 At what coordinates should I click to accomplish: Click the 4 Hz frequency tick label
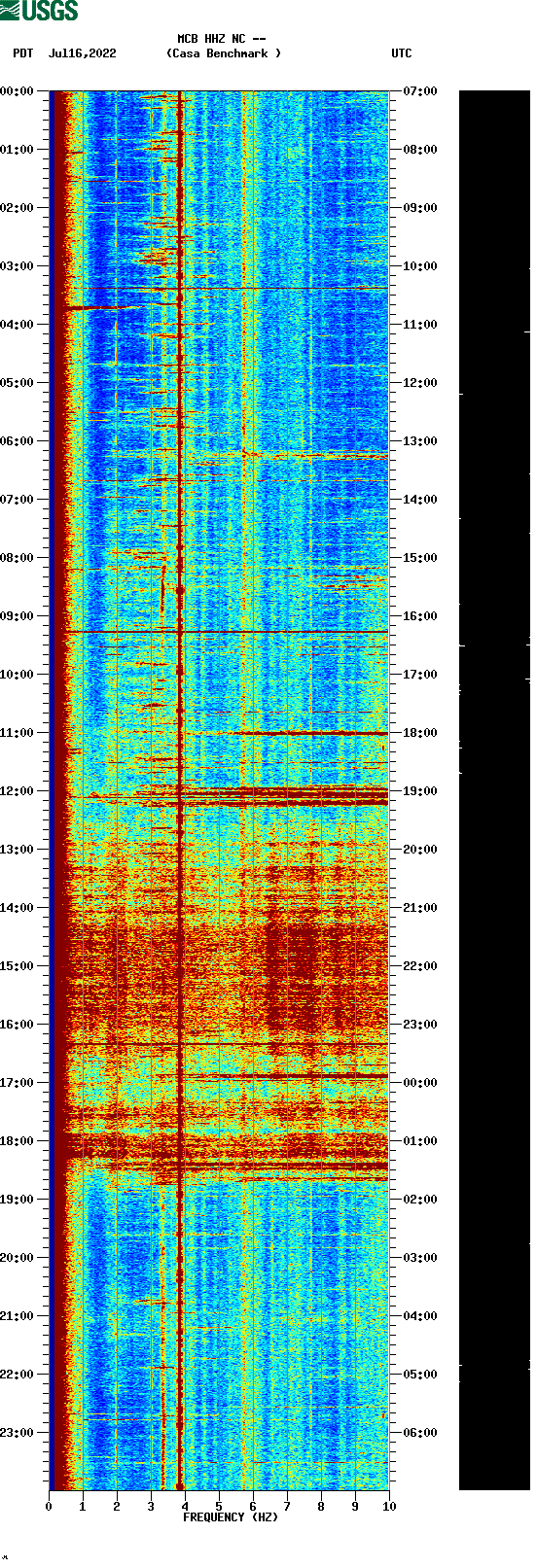(185, 1507)
